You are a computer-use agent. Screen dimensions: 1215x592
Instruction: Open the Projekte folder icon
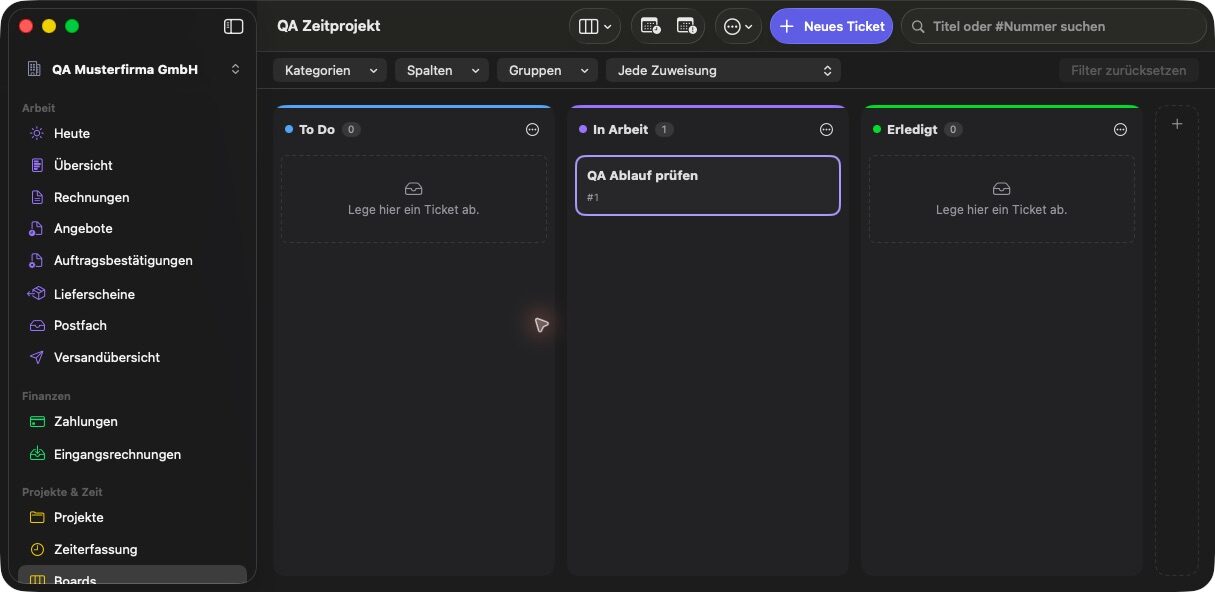click(37, 517)
